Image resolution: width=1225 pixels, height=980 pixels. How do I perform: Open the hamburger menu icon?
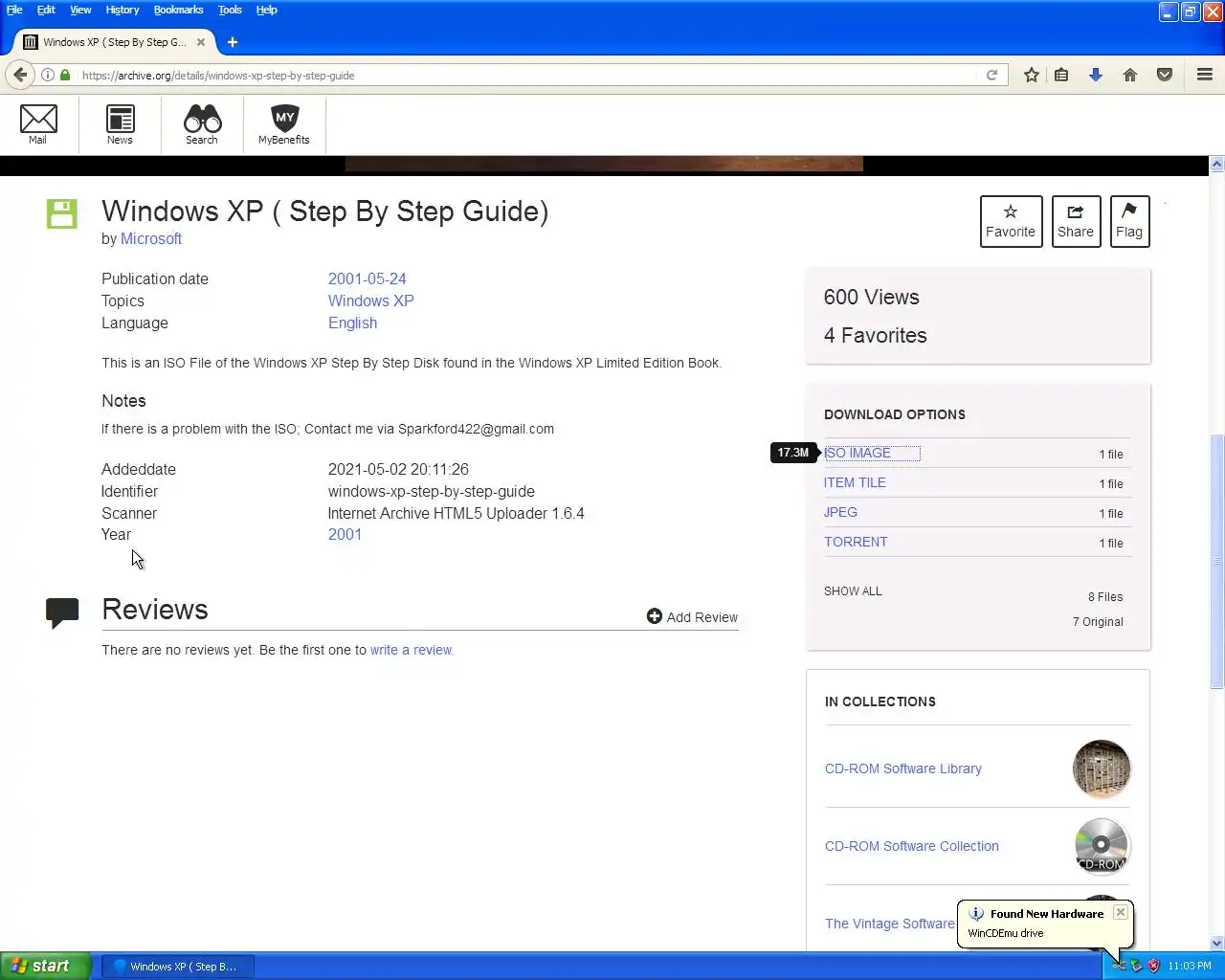(1205, 75)
